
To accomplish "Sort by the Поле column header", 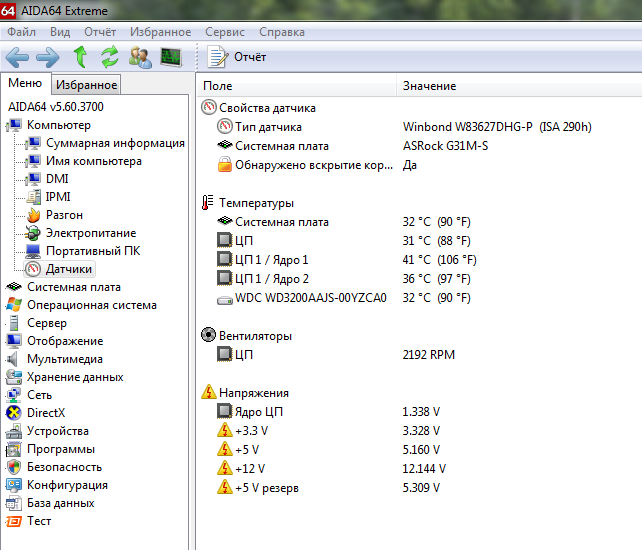I will (x=297, y=86).
